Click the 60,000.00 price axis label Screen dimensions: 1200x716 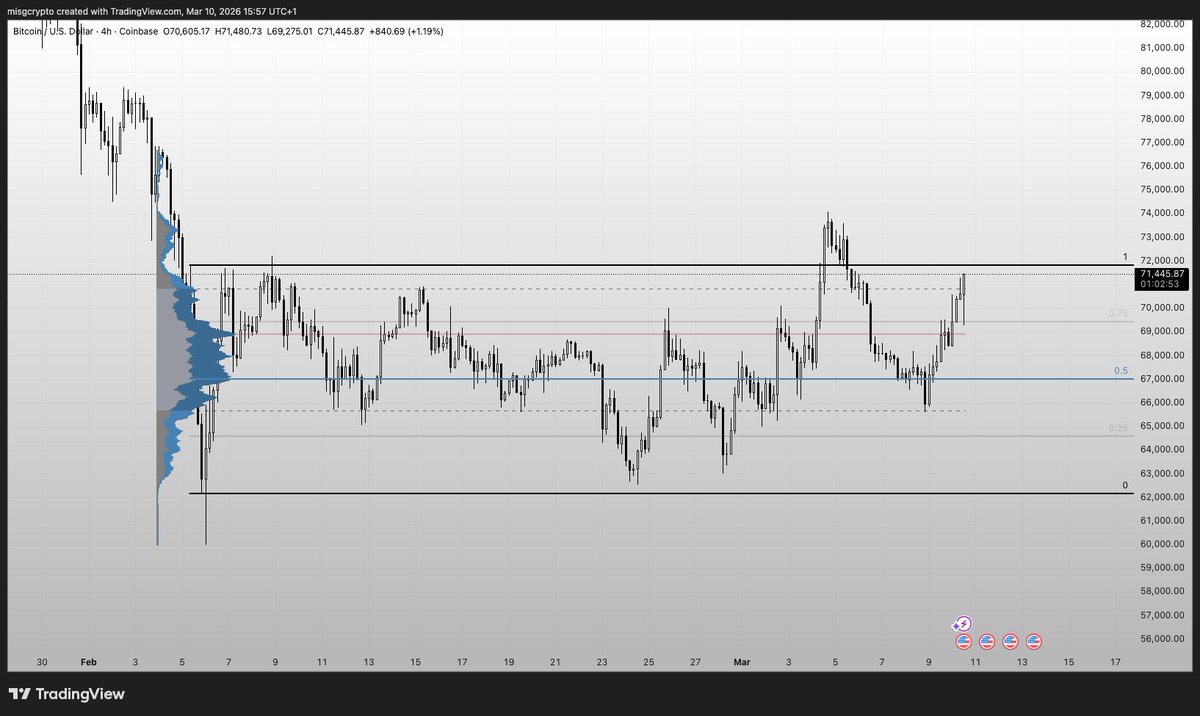(1163, 544)
